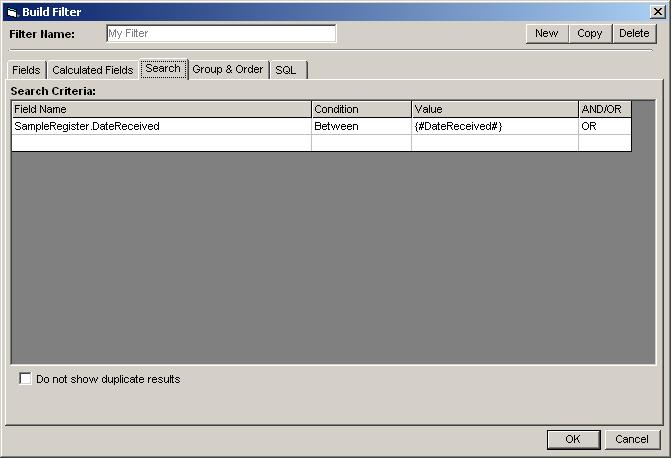Click the Build Filter title bar icon

coord(12,12)
